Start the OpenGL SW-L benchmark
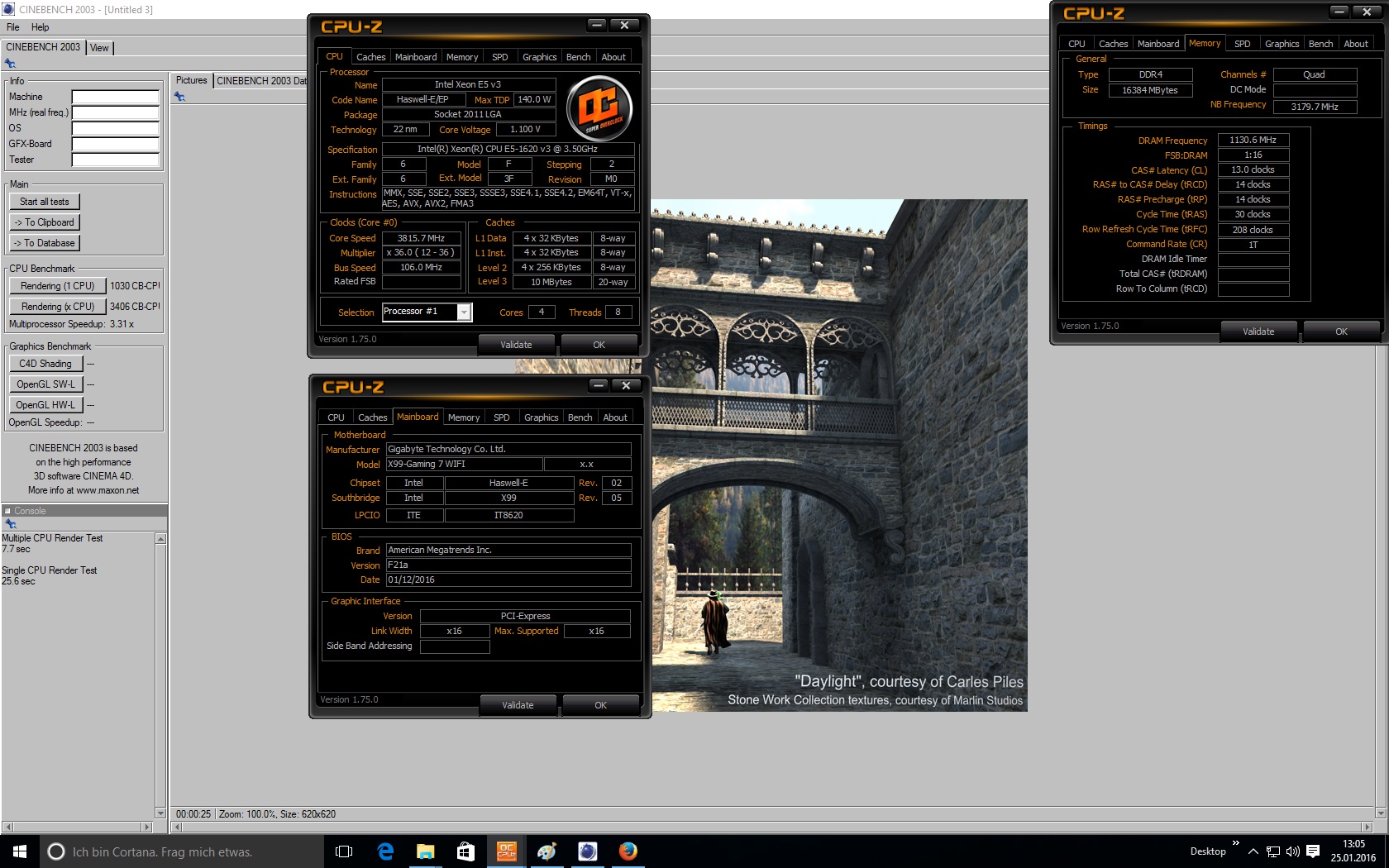This screenshot has width=1389, height=868. pyautogui.click(x=45, y=384)
